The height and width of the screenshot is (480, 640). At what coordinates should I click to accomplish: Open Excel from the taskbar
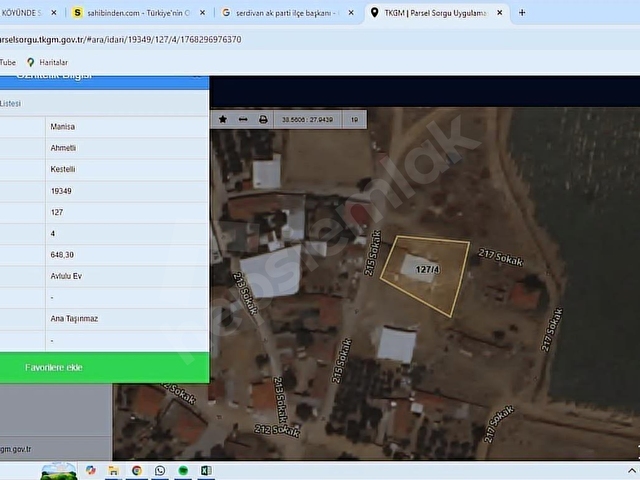pyautogui.click(x=206, y=471)
